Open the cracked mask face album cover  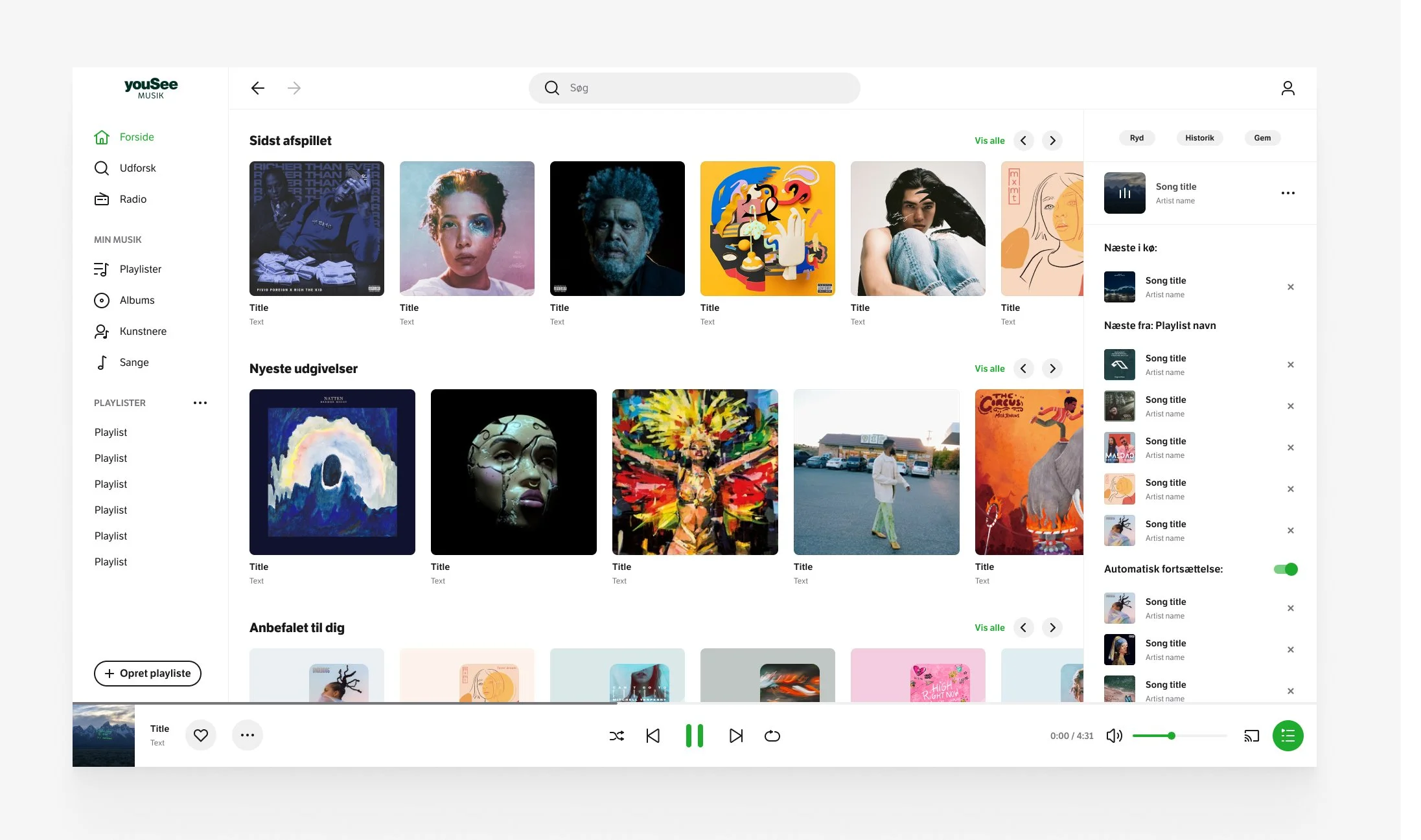[x=514, y=472]
